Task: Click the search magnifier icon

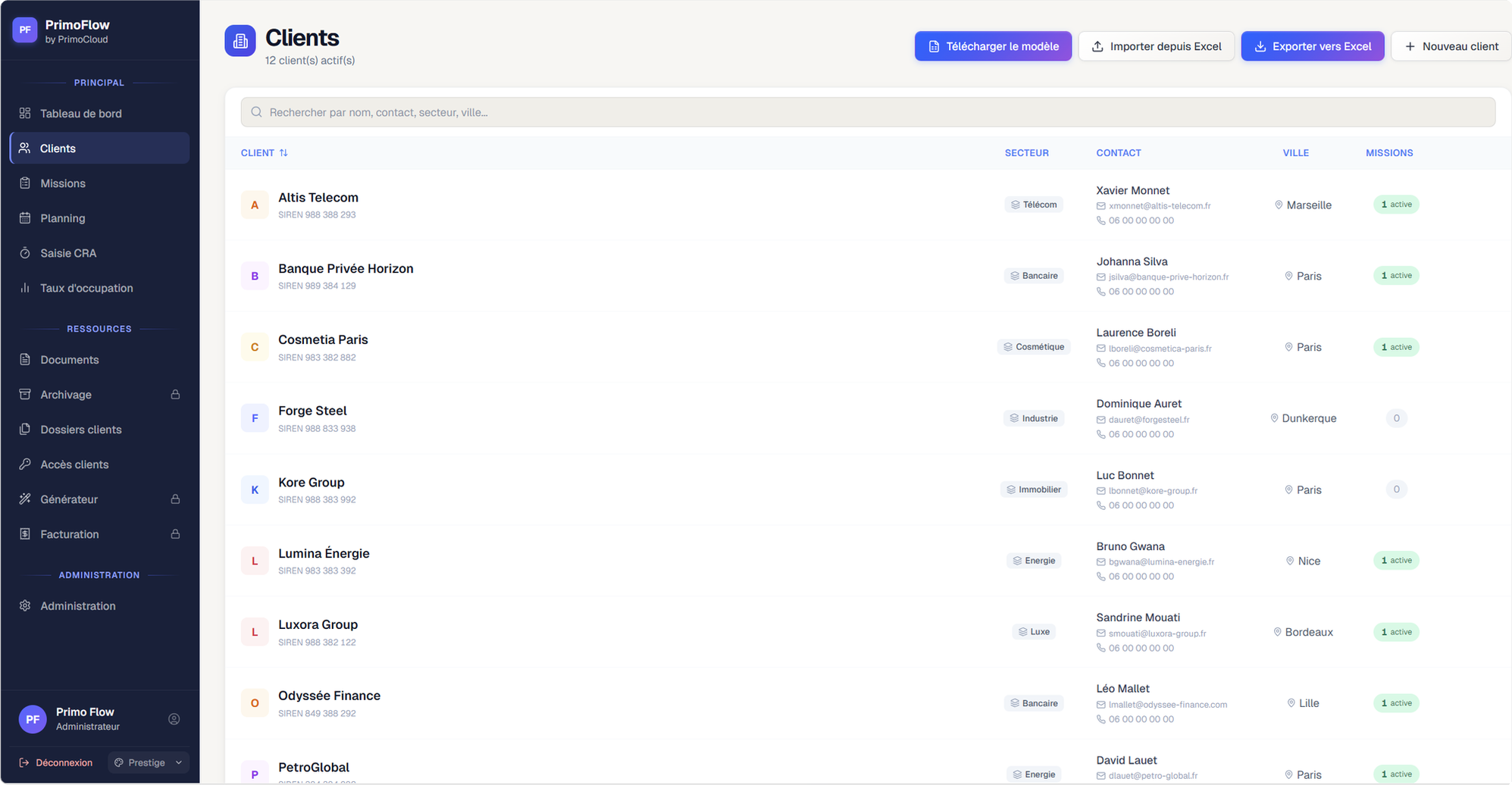Action: (x=257, y=112)
